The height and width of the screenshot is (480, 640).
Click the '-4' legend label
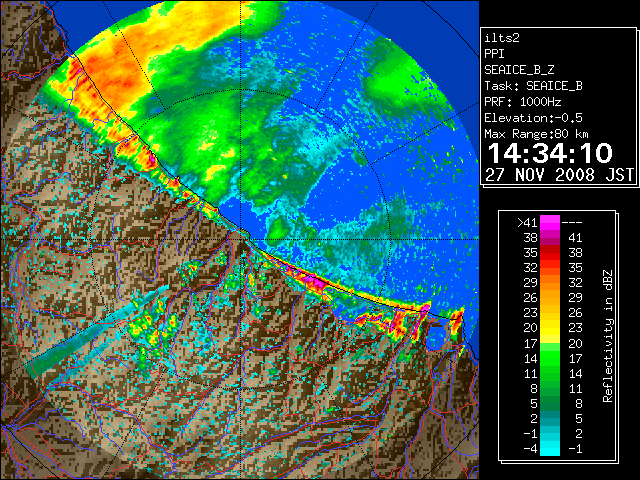pos(530,449)
